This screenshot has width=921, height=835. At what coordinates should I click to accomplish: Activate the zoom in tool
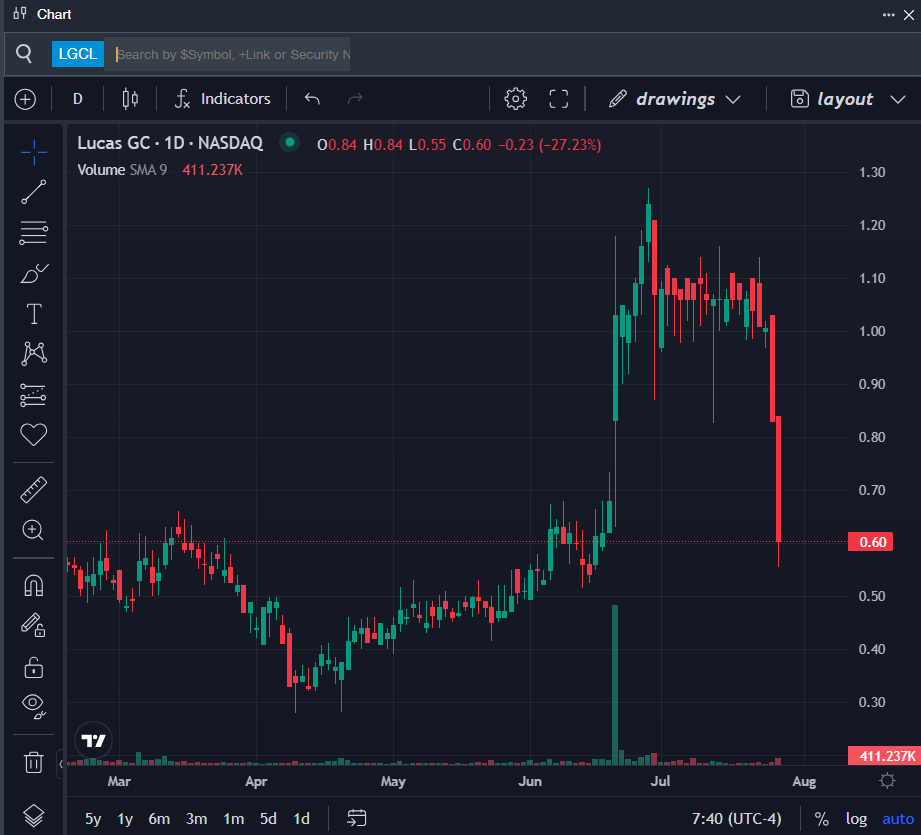coord(33,530)
